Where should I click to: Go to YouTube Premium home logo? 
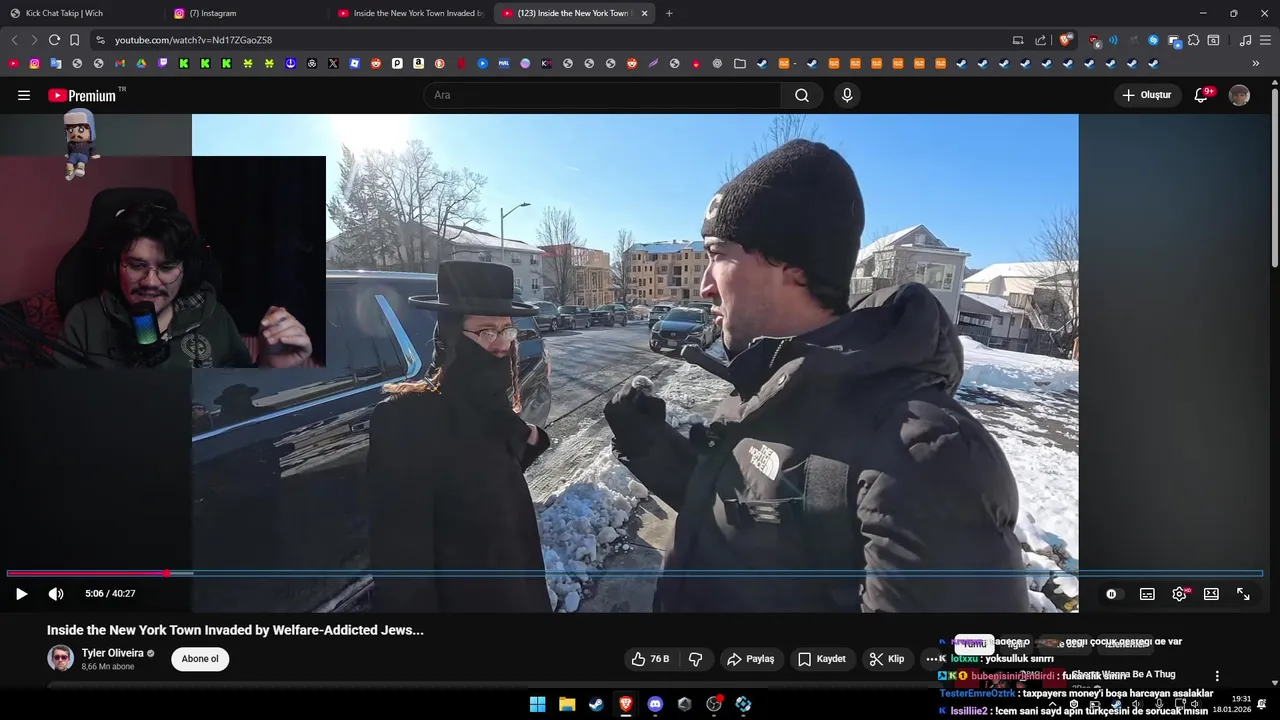click(x=83, y=95)
